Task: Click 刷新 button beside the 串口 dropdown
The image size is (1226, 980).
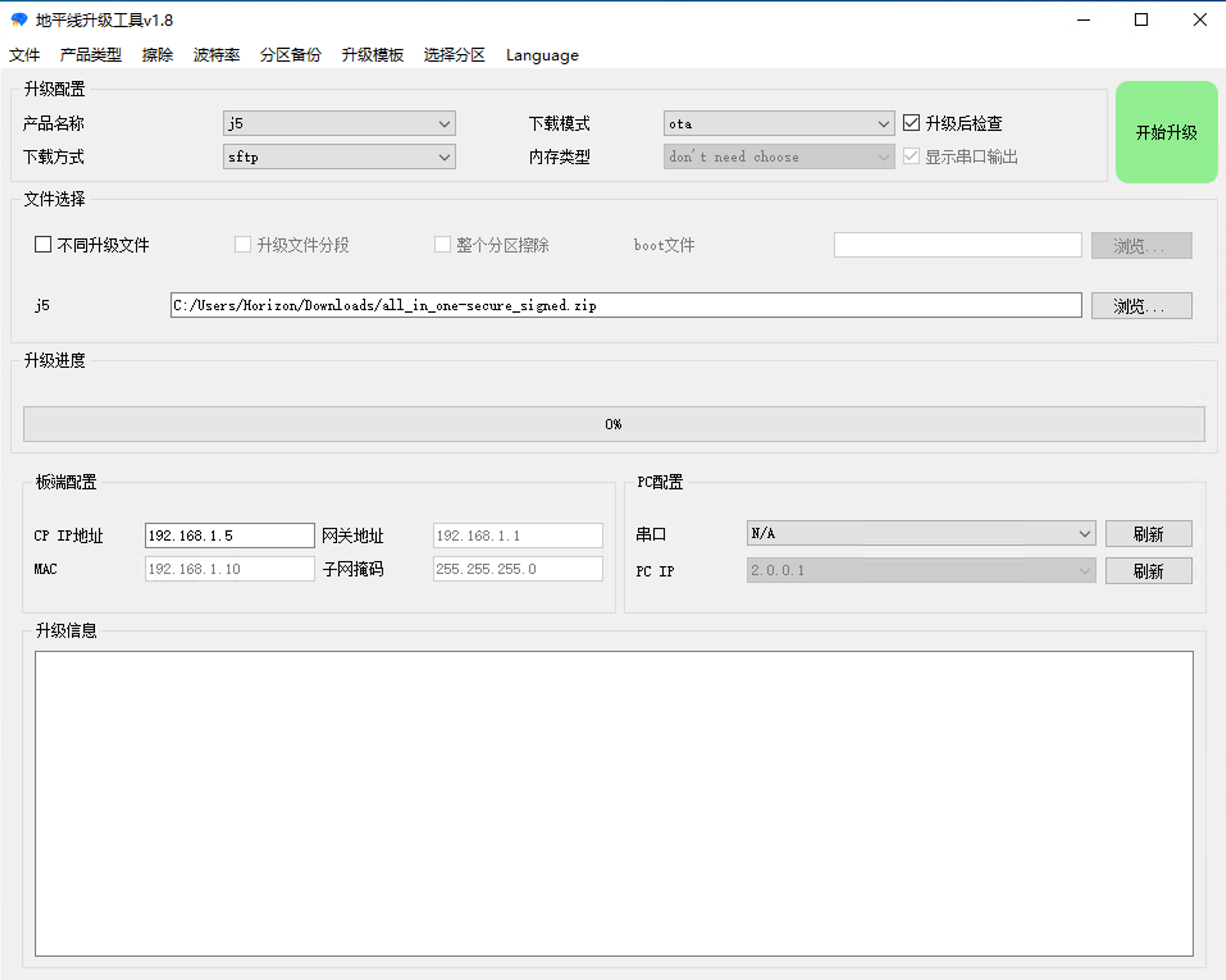Action: [1148, 534]
